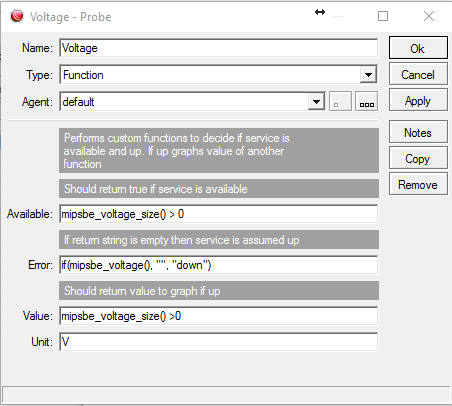
Task: Apply the probe settings
Action: coord(418,101)
